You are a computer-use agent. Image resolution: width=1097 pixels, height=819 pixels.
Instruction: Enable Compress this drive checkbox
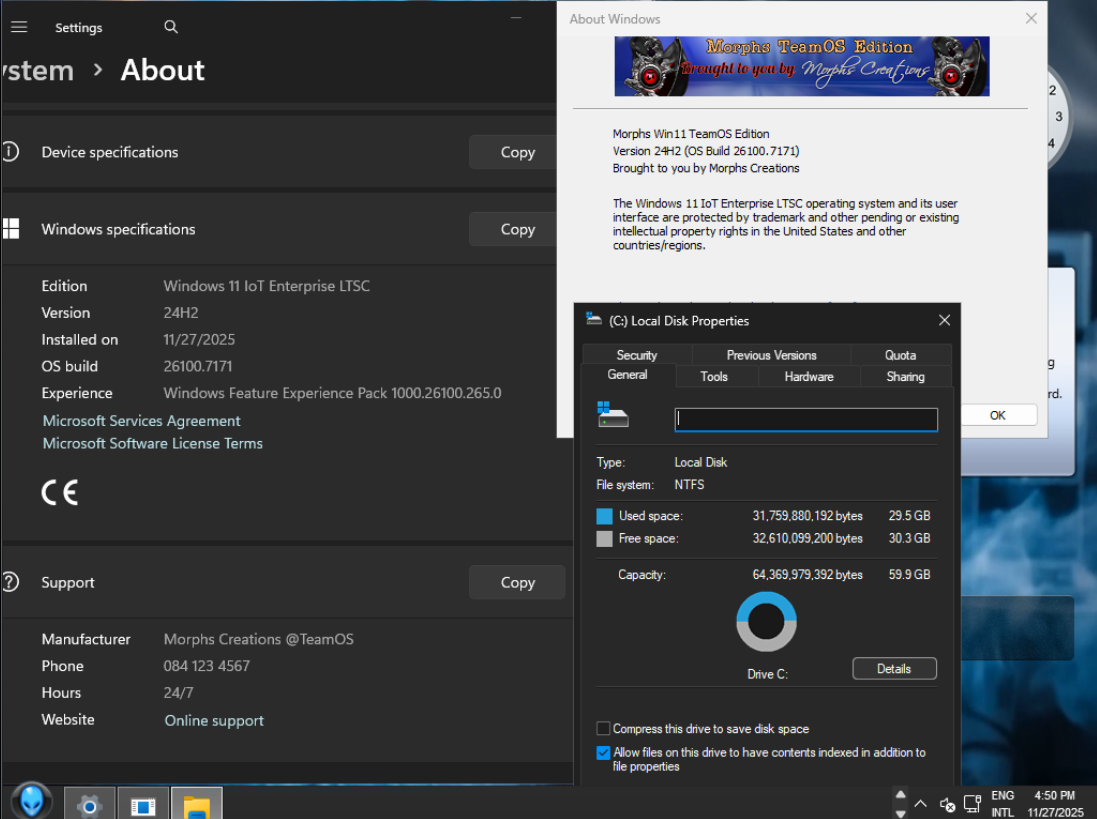coord(603,729)
